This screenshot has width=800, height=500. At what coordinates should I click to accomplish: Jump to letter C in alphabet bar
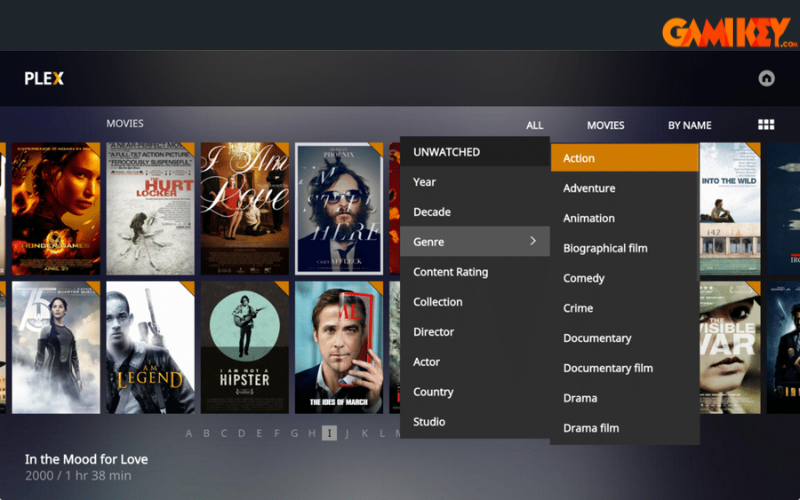coord(223,433)
